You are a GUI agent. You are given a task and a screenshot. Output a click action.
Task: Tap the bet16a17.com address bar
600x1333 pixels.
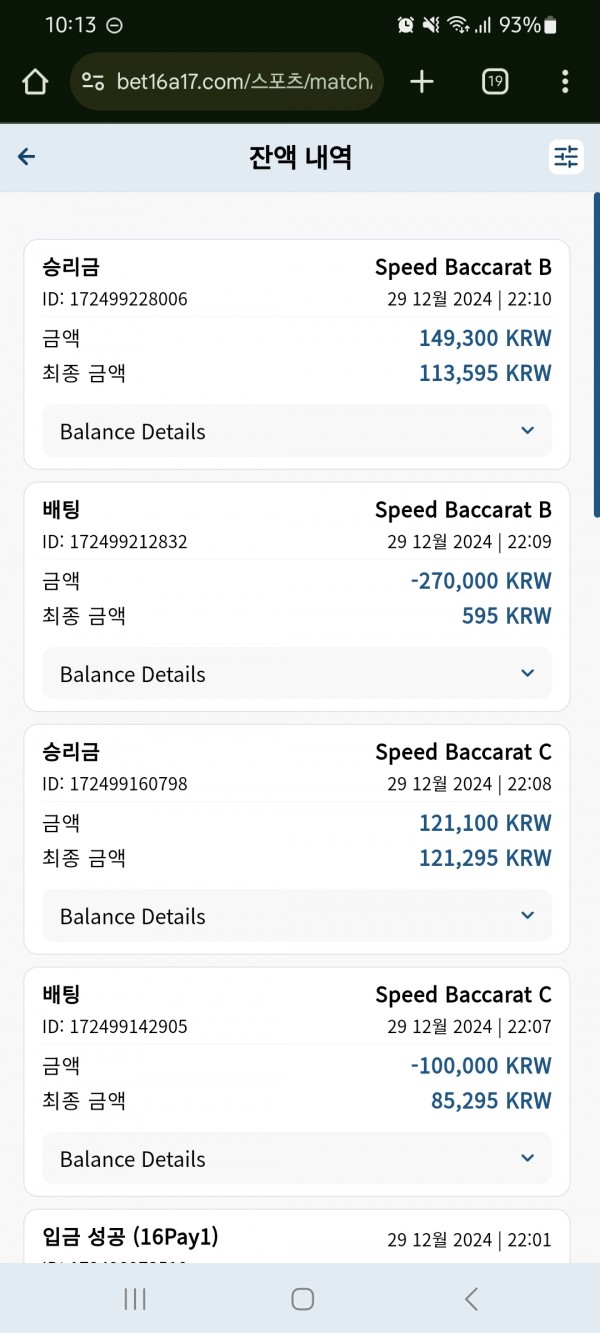coord(227,82)
